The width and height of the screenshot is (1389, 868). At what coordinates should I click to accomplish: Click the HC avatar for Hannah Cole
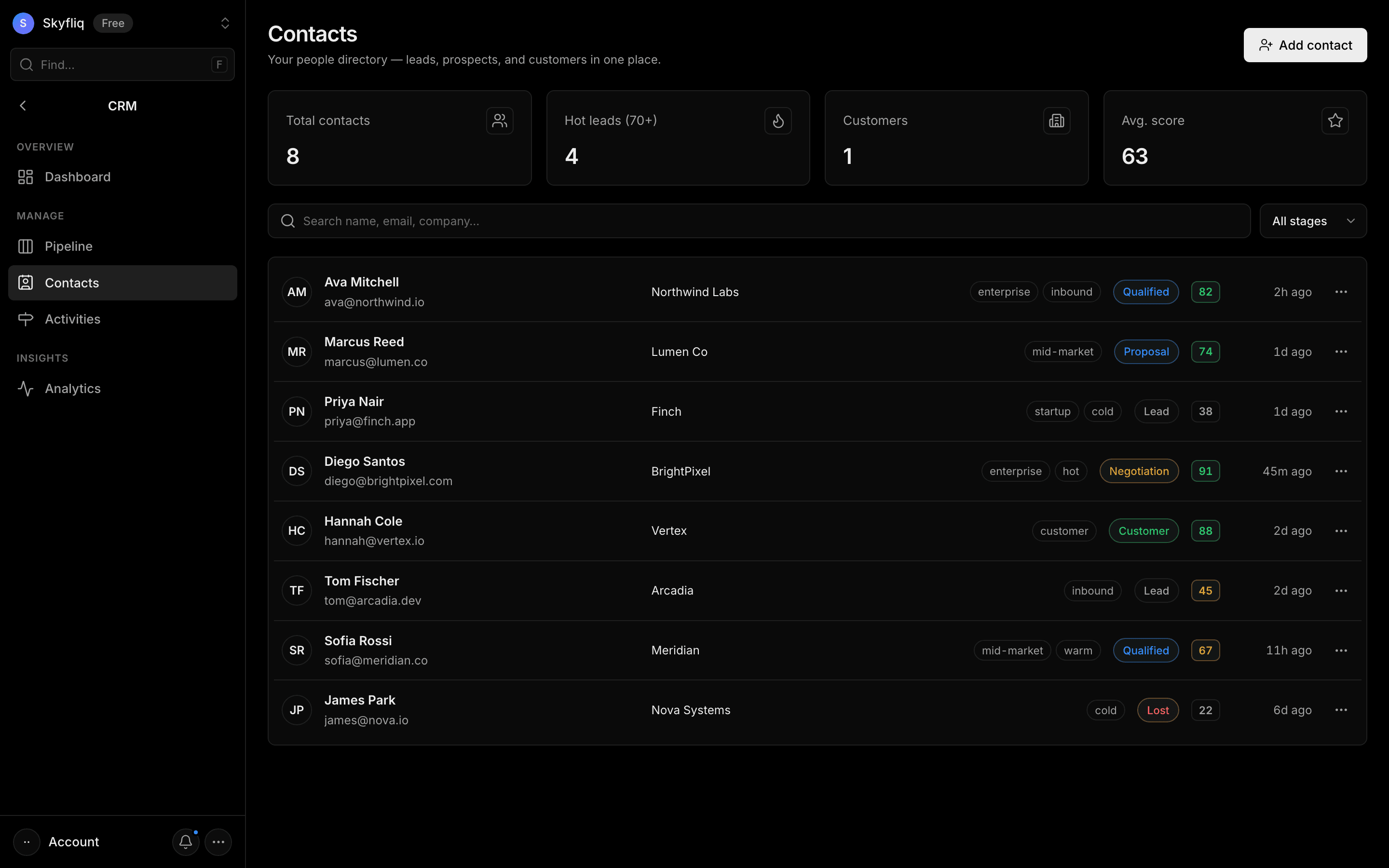pos(297,531)
